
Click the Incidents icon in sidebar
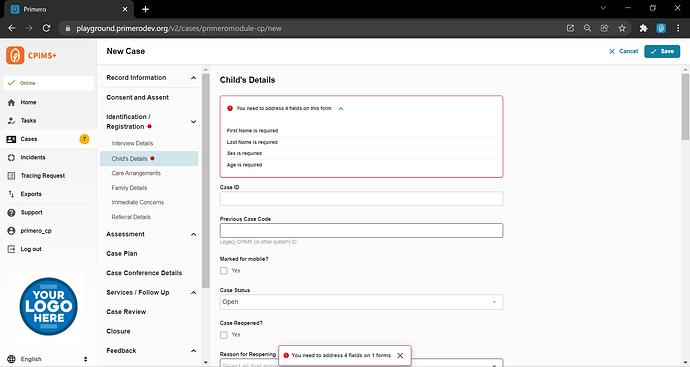click(x=11, y=158)
